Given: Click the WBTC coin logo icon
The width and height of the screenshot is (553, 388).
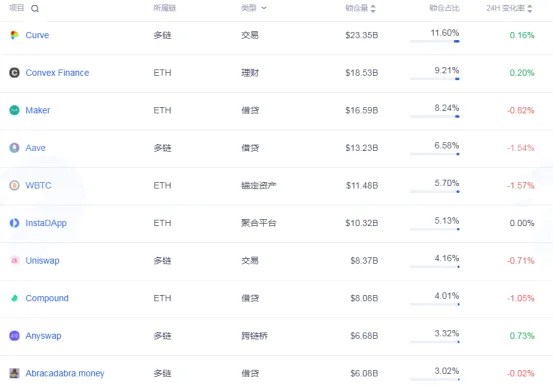Looking at the screenshot, I should (14, 186).
